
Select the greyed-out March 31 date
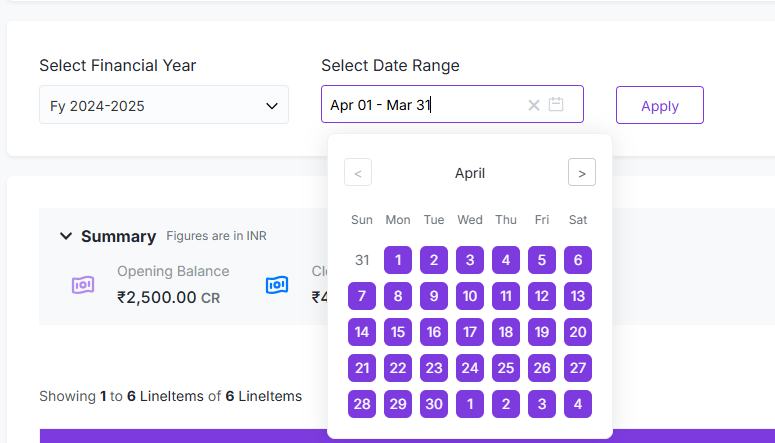362,260
